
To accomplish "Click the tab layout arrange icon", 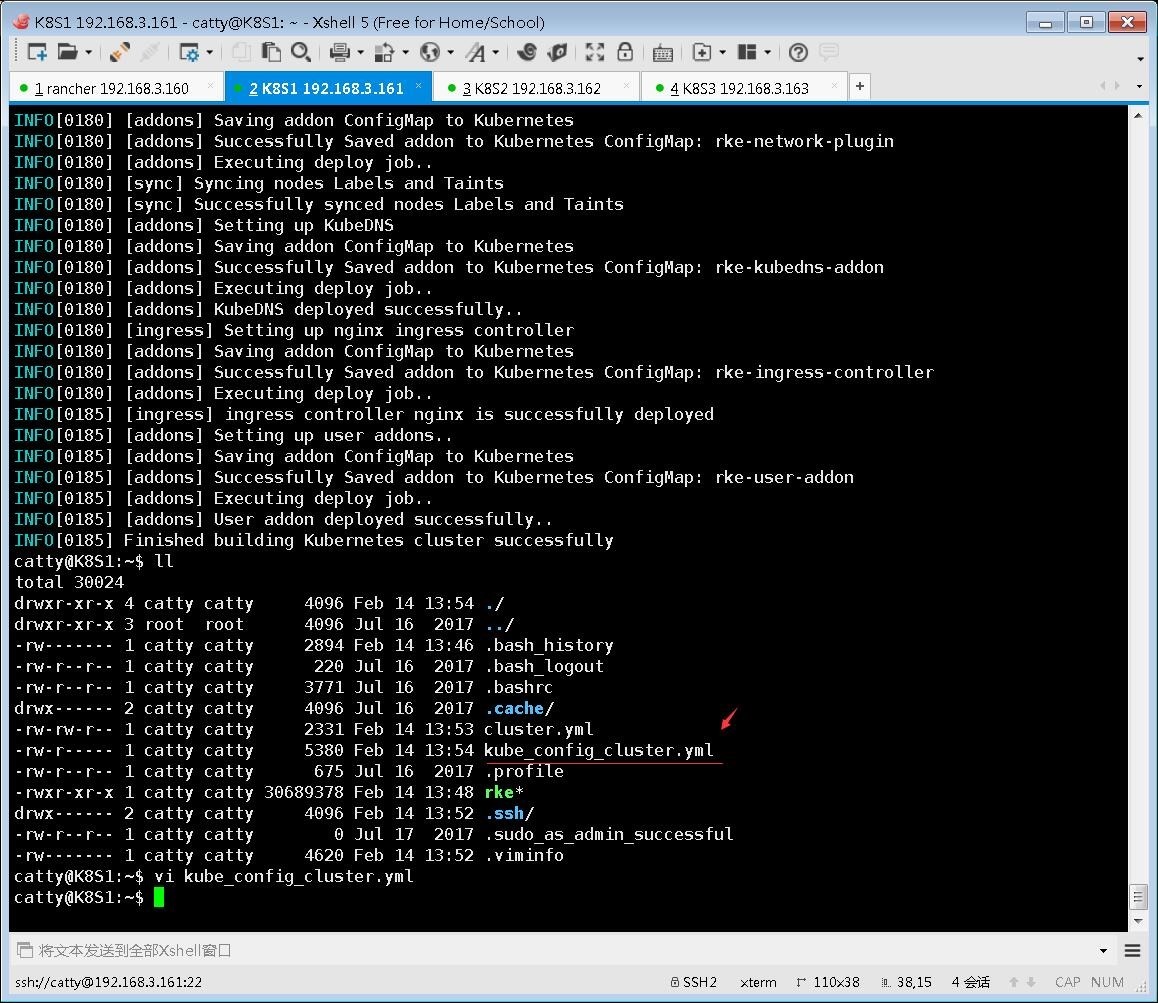I will click(747, 52).
